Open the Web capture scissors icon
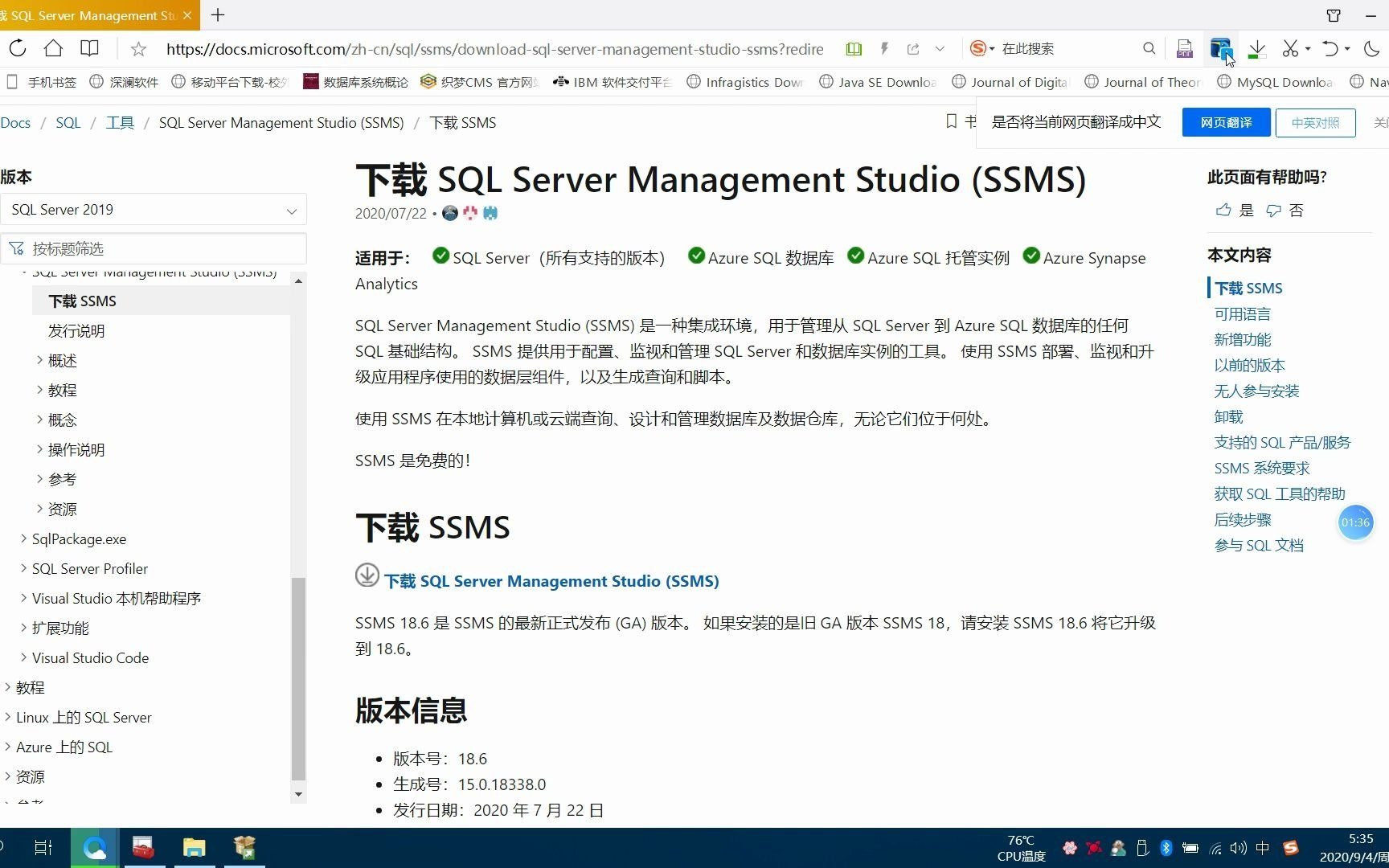The width and height of the screenshot is (1389, 868). 1291,48
